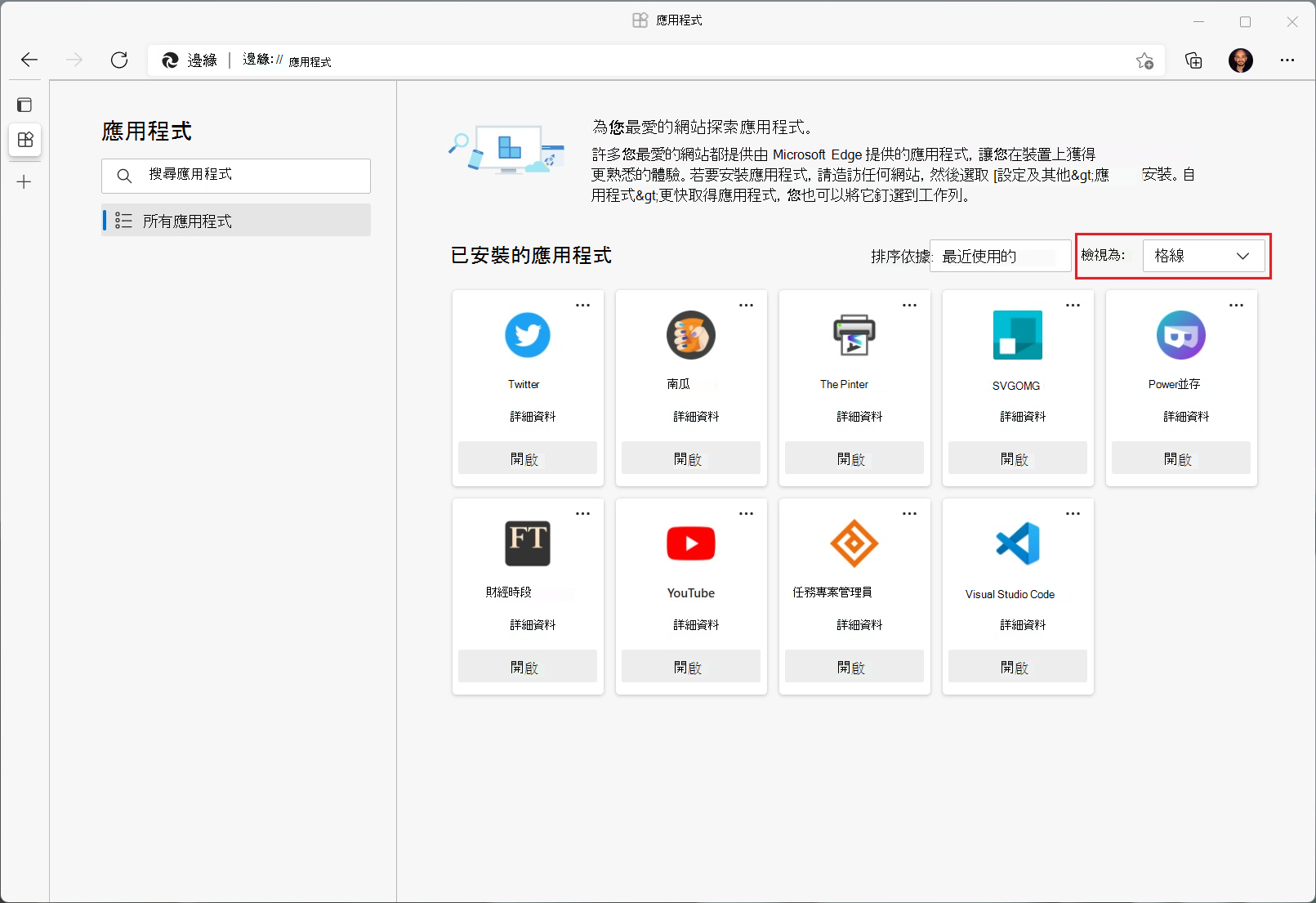Open more options for 南瓜 card

[x=746, y=306]
